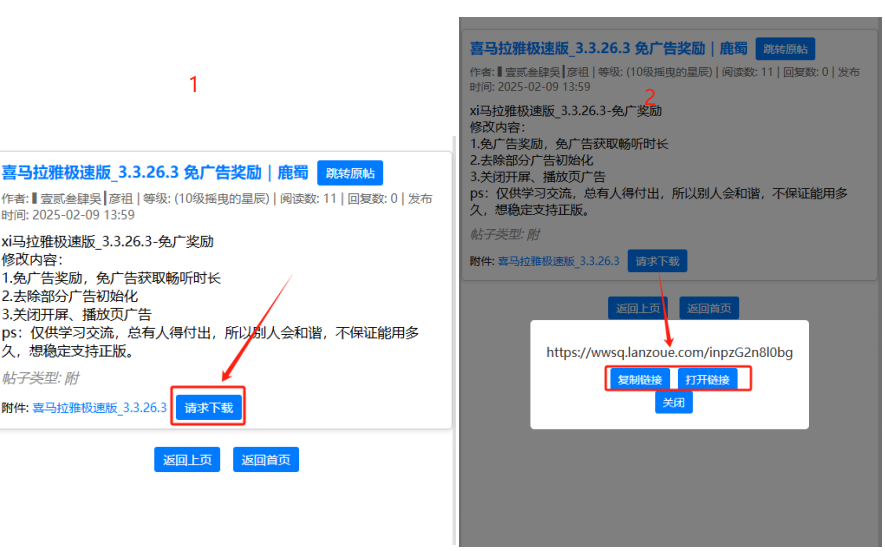Open post title link in left panel

point(155,173)
